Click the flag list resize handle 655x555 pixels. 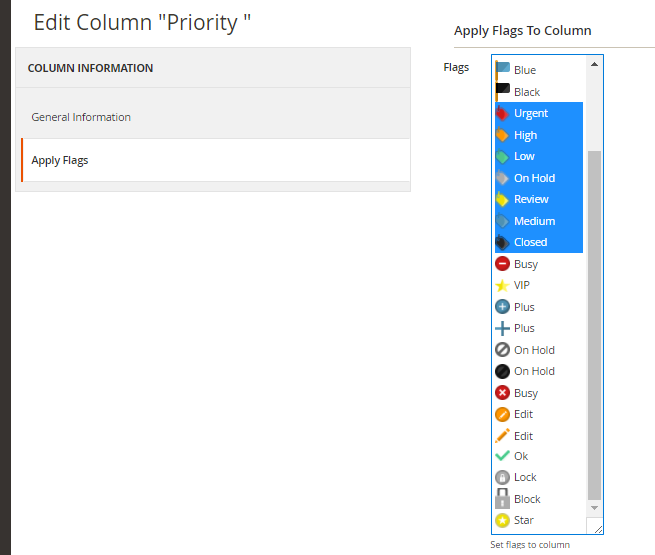(x=597, y=529)
